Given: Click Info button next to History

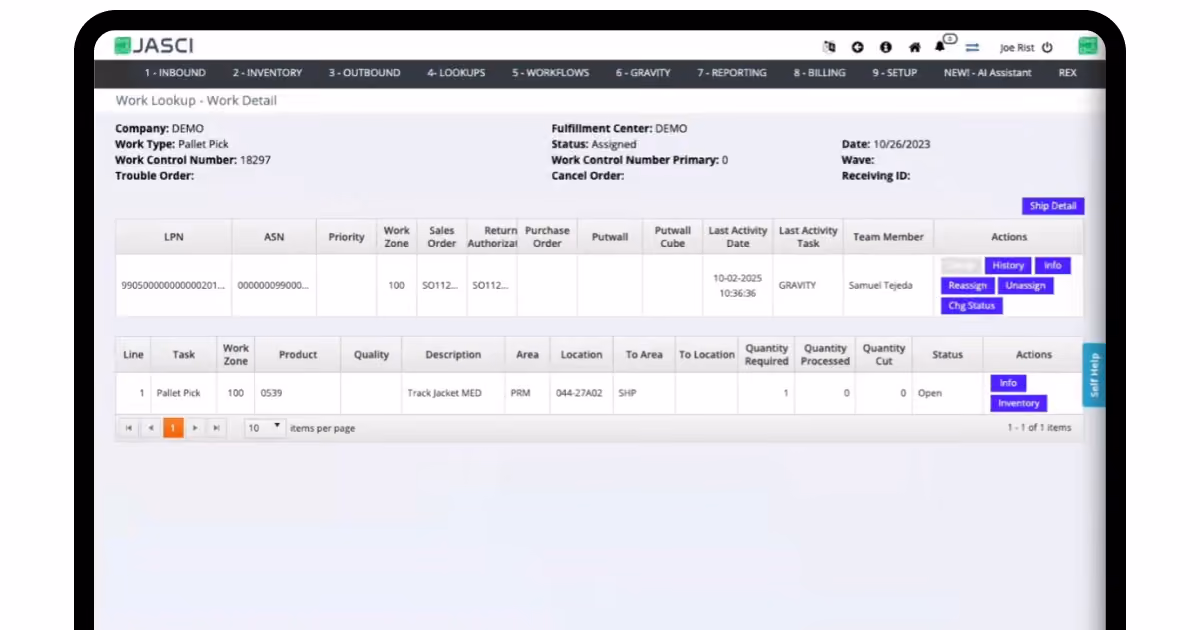Looking at the screenshot, I should pyautogui.click(x=1052, y=265).
